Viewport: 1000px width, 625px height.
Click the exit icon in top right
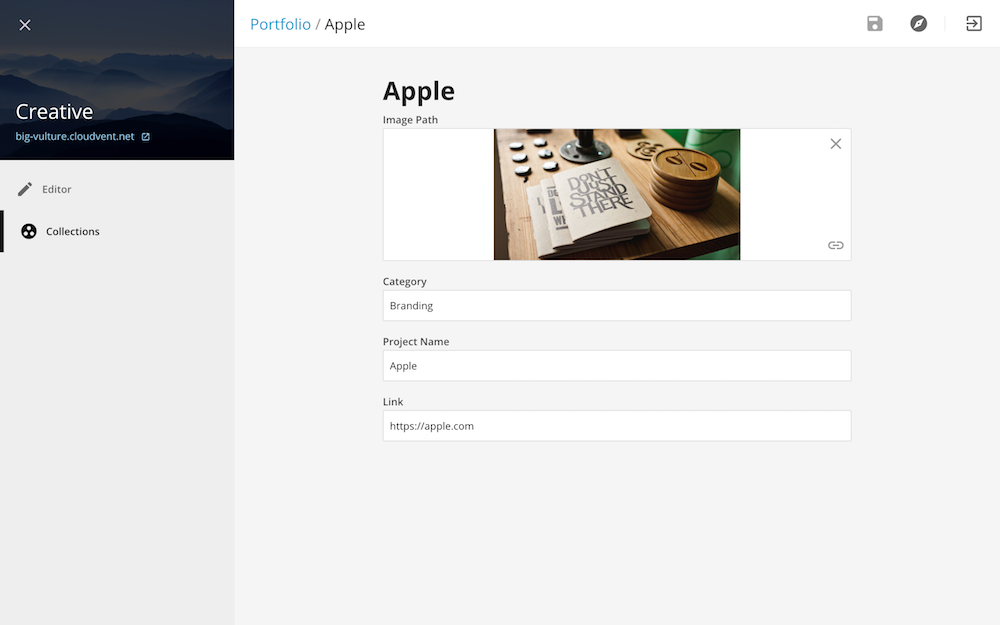pos(974,24)
